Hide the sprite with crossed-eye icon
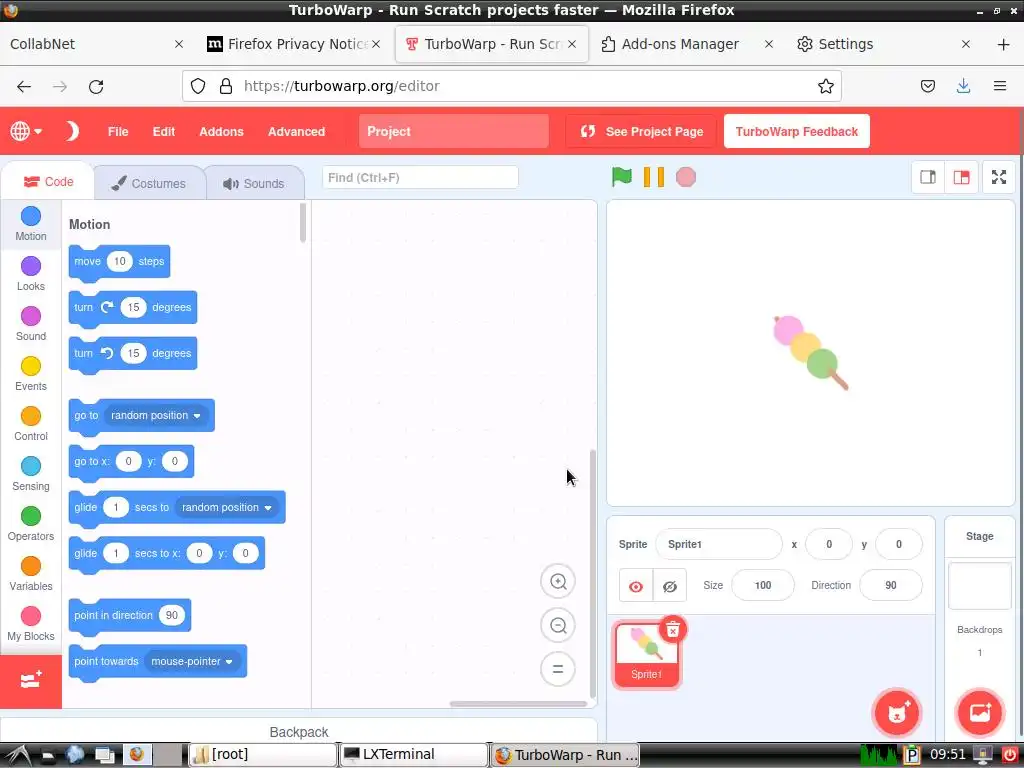The width and height of the screenshot is (1024, 768). (669, 586)
